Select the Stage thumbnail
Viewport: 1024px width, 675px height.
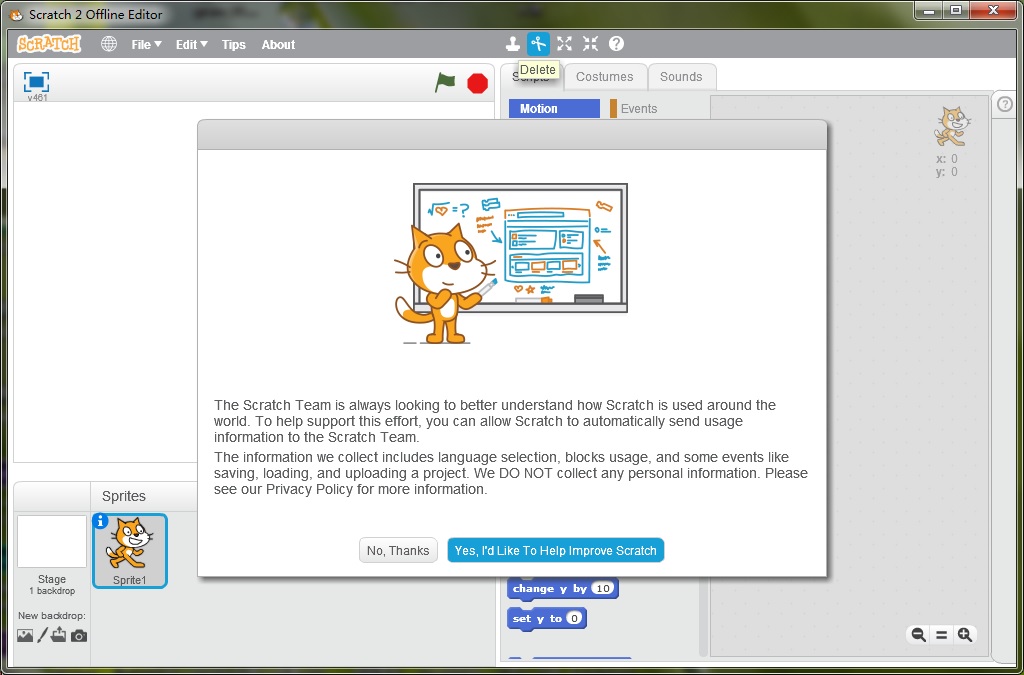click(x=52, y=541)
